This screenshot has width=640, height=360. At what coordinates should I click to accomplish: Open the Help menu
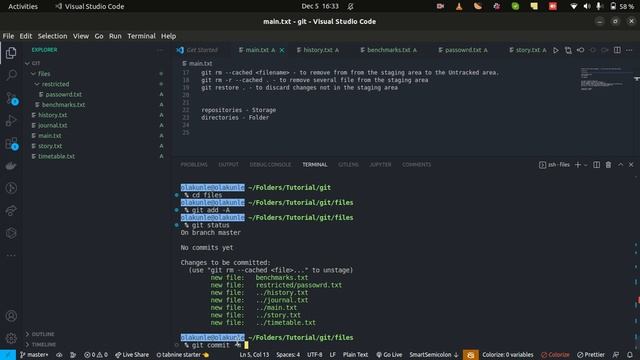coord(168,36)
